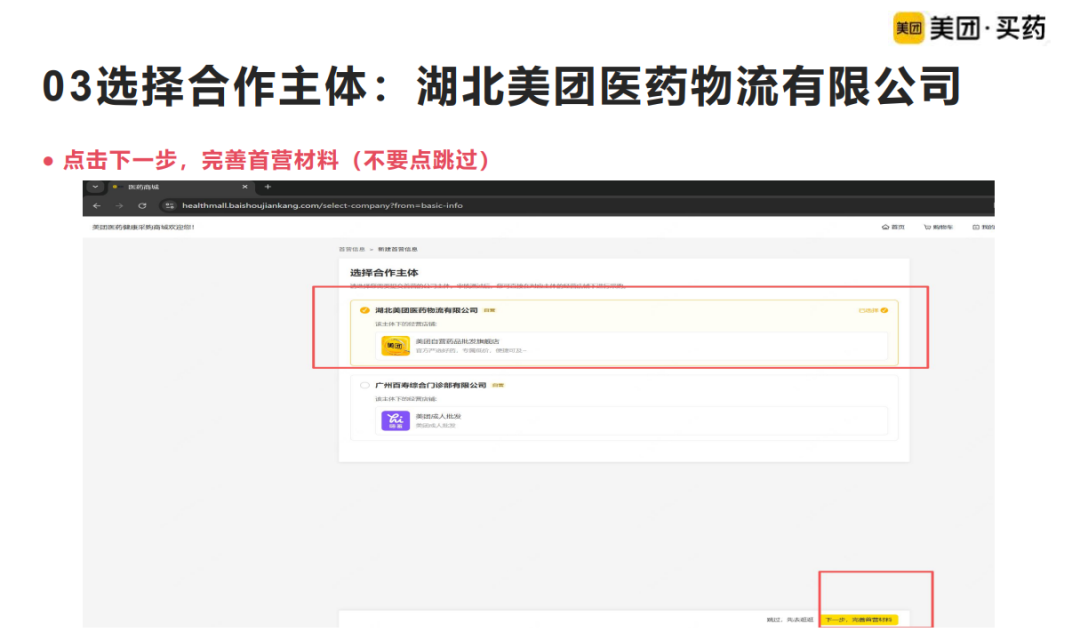Click the browser forward arrow
Image resolution: width=1080 pixels, height=632 pixels.
point(119,206)
